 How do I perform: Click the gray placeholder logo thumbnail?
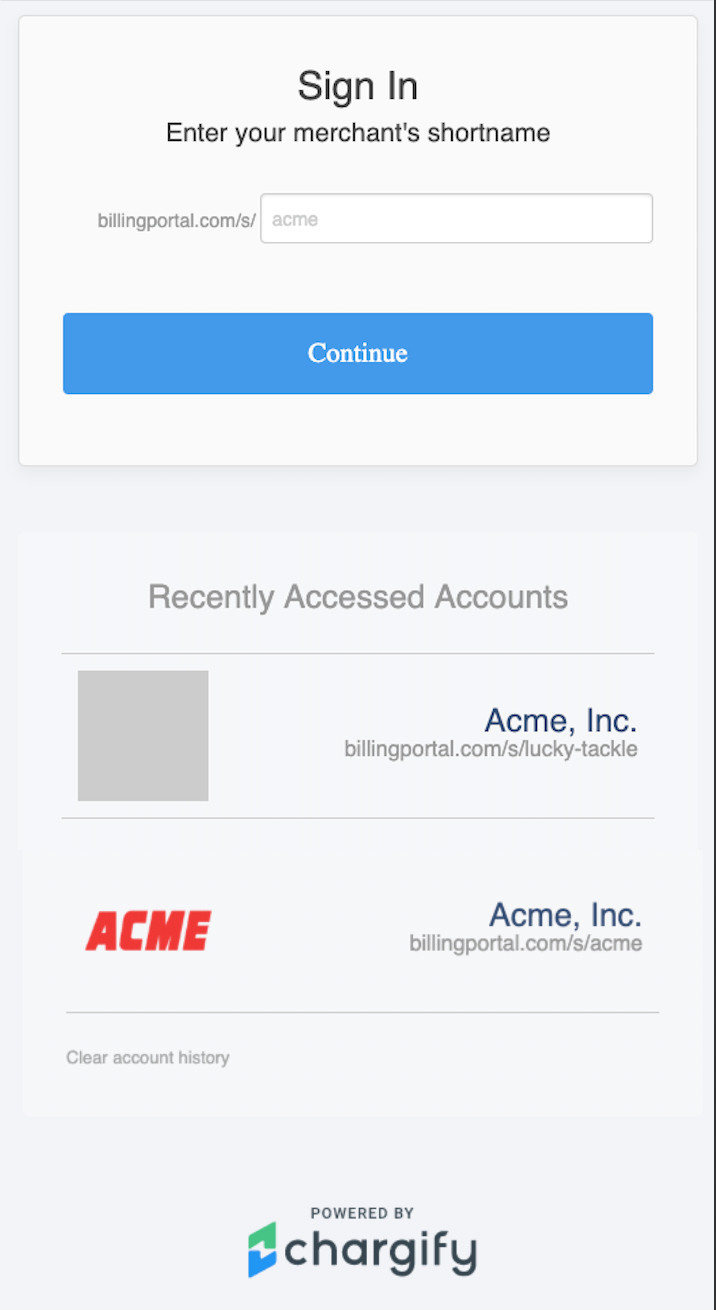(143, 735)
